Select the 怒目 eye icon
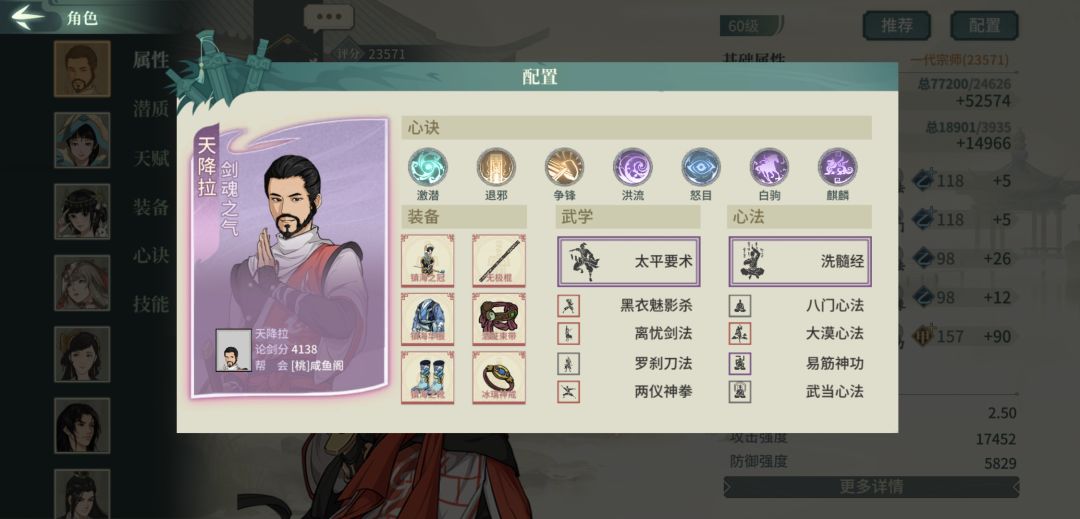 click(x=700, y=167)
